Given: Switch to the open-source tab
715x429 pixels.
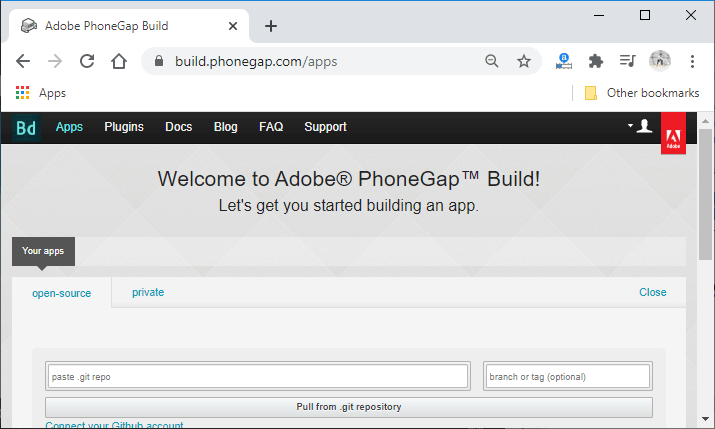Looking at the screenshot, I should (62, 293).
